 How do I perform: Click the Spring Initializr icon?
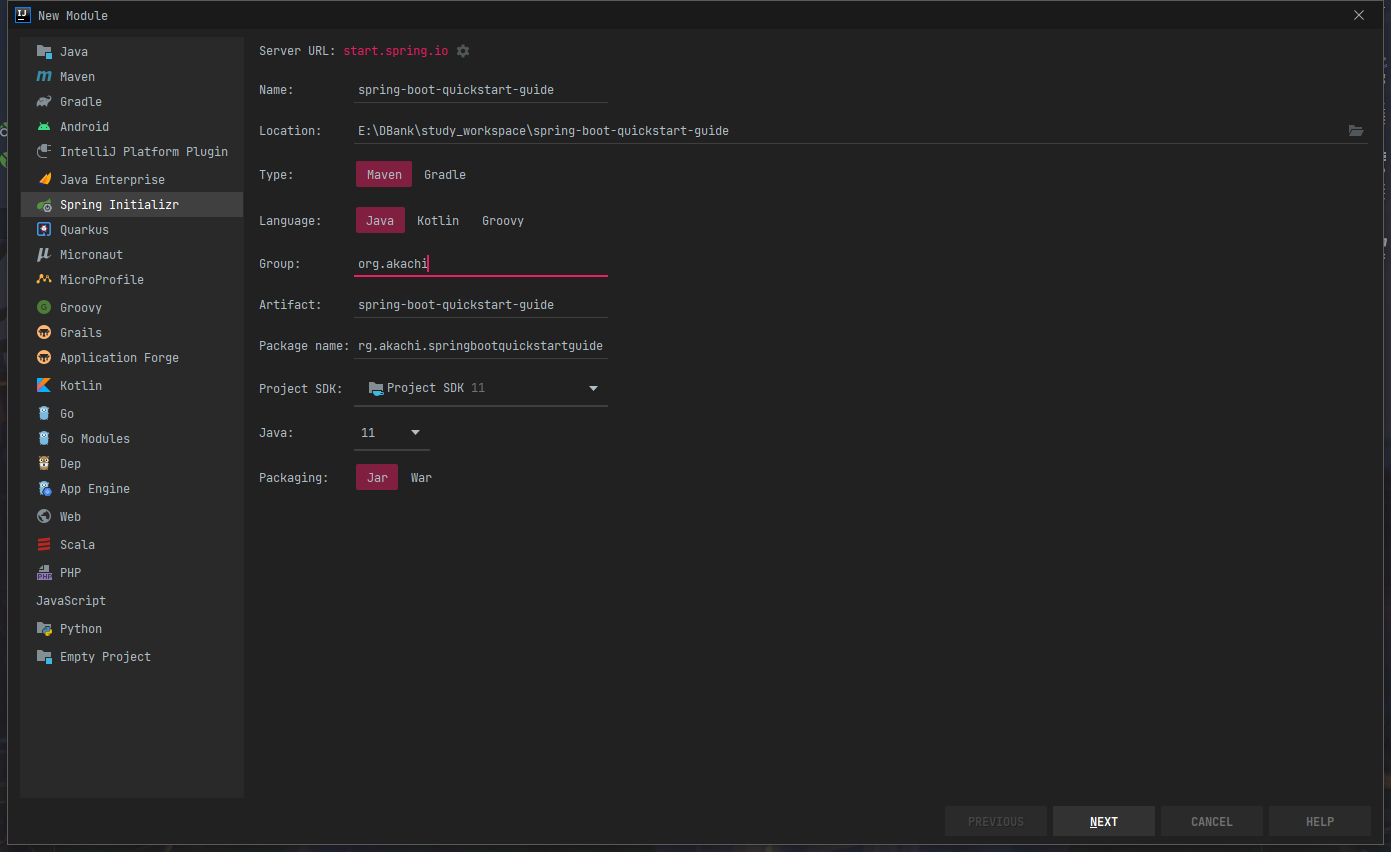[x=44, y=204]
